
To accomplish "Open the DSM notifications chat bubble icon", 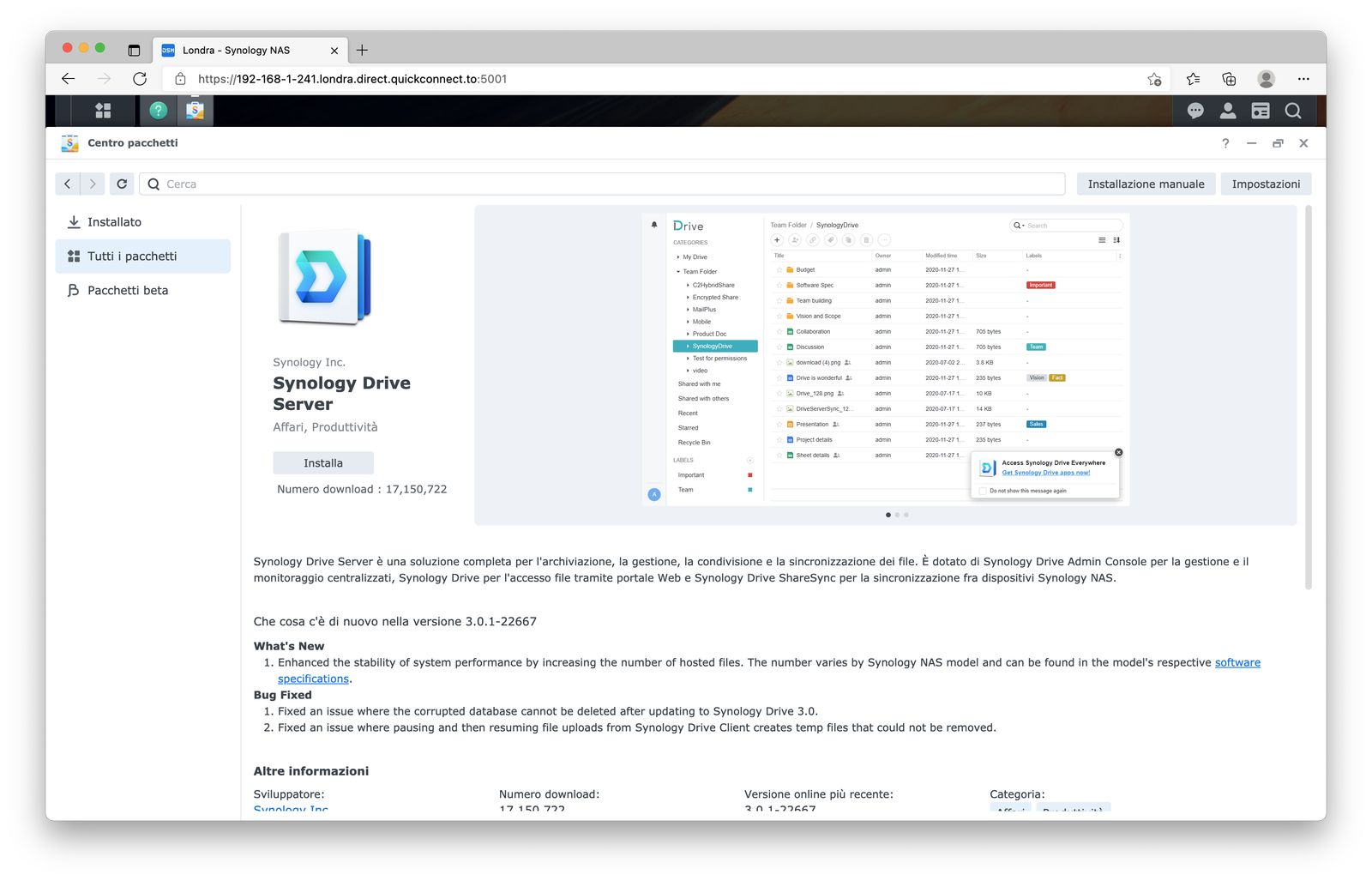I will (1195, 111).
